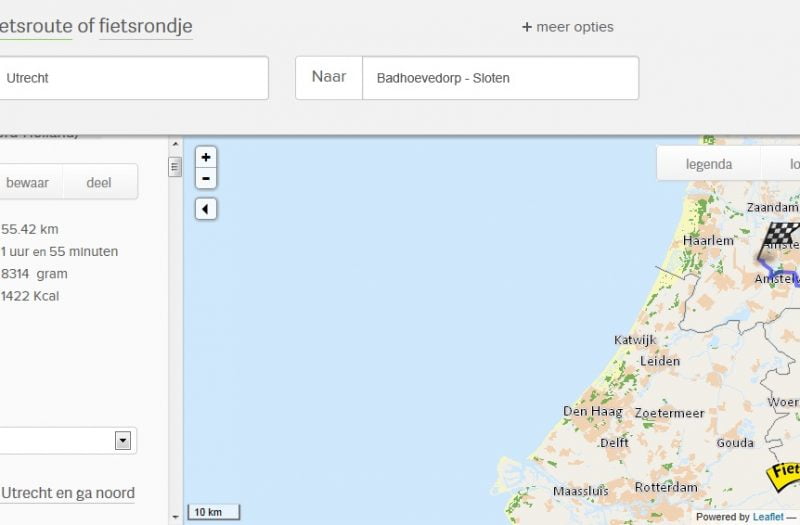Select the fietsroute tab
800x525 pixels.
coord(36,26)
